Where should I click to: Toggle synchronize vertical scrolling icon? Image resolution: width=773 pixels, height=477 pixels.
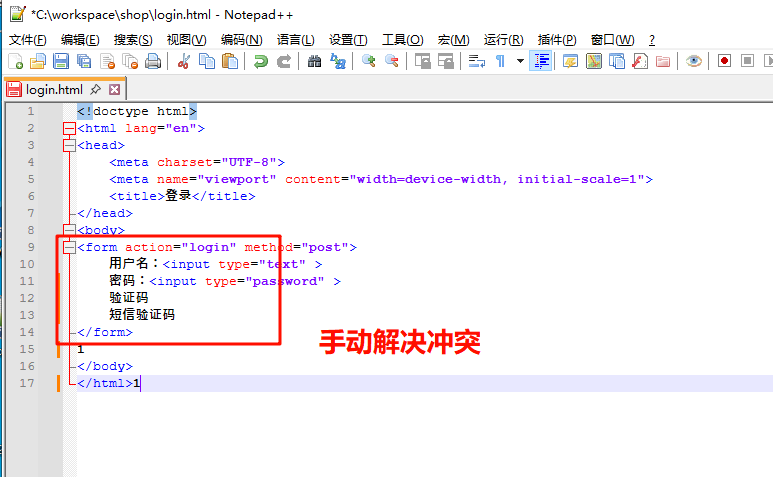(x=422, y=62)
